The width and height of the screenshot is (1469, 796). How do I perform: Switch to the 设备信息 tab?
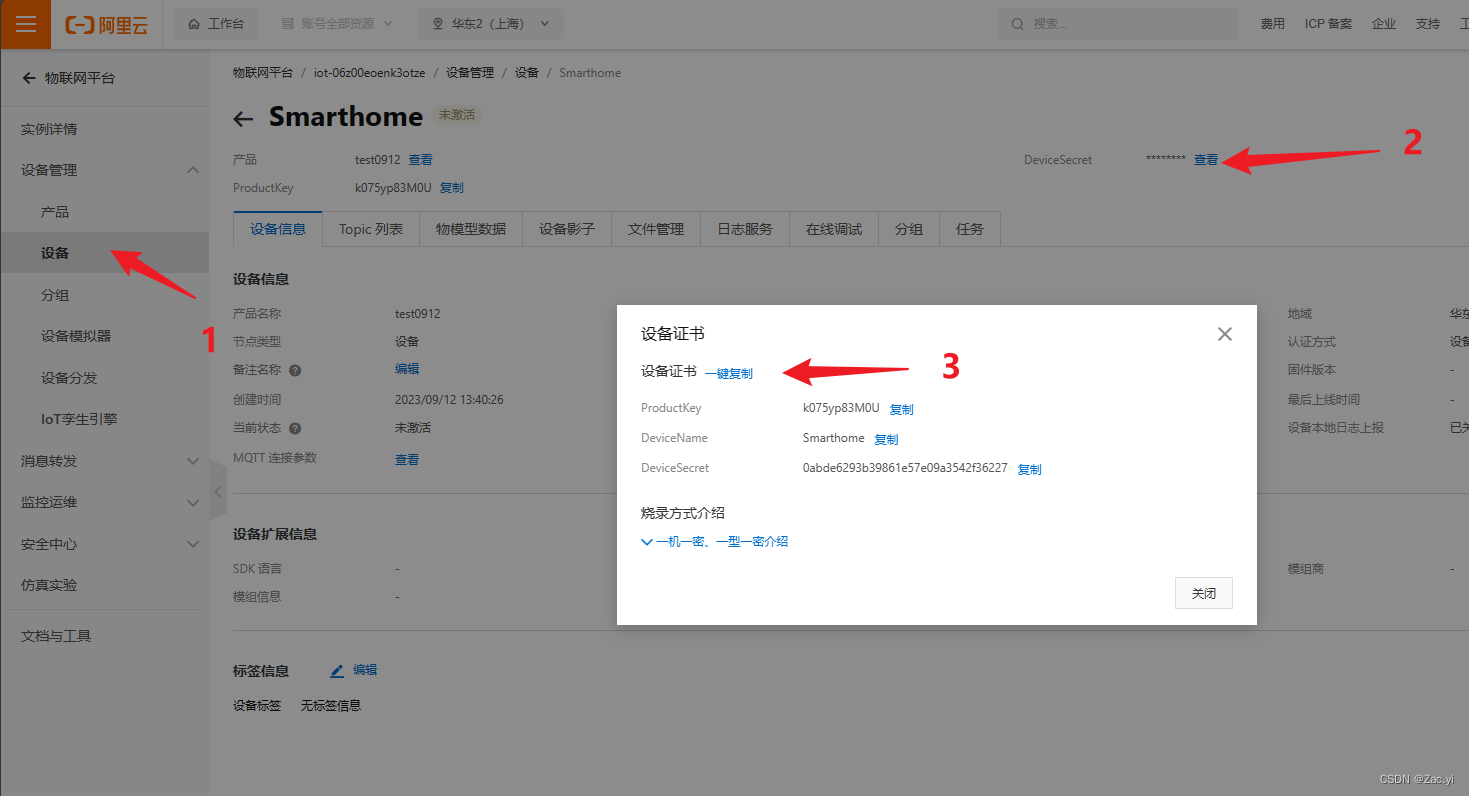coord(278,229)
